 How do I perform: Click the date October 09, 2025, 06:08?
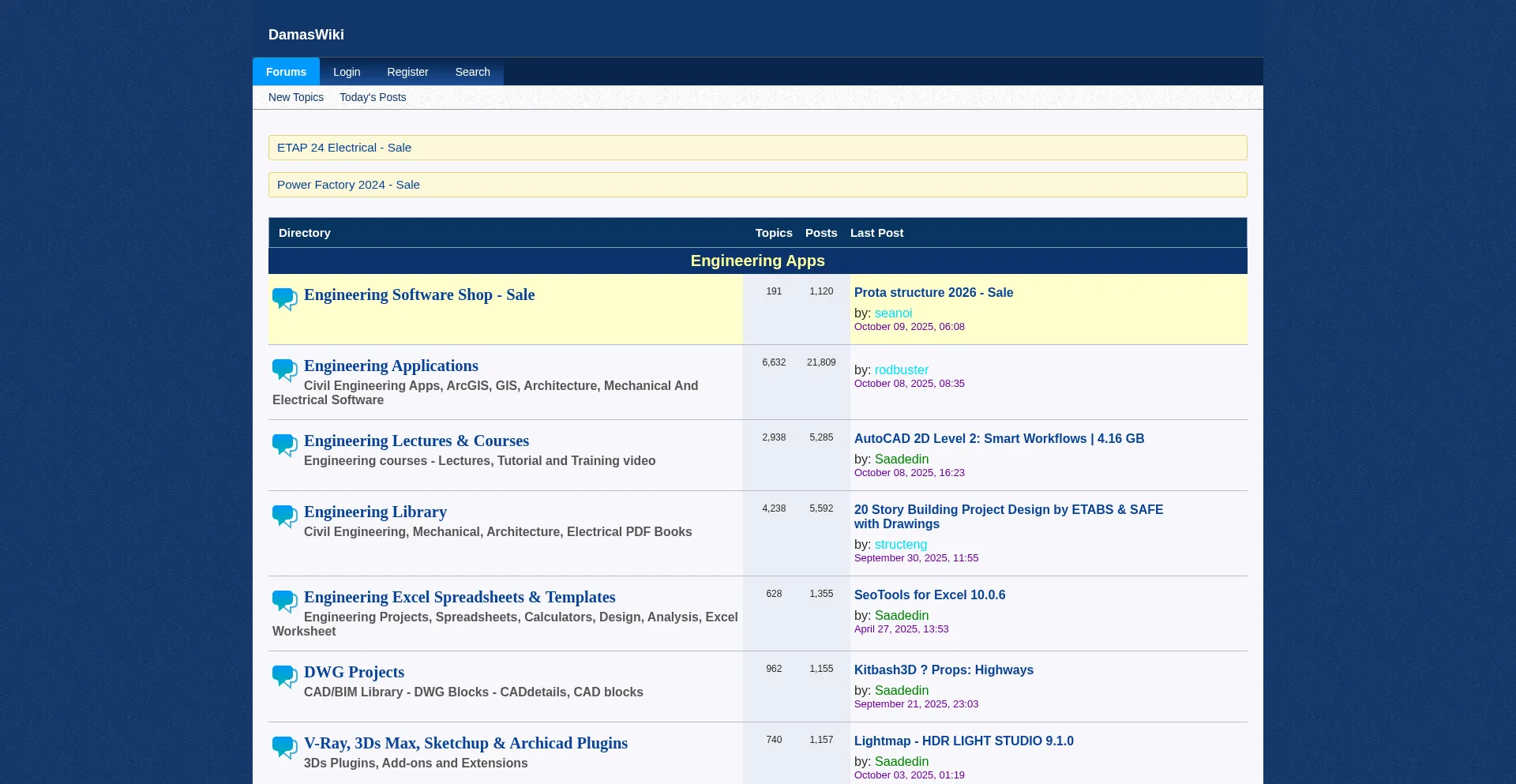tap(909, 326)
